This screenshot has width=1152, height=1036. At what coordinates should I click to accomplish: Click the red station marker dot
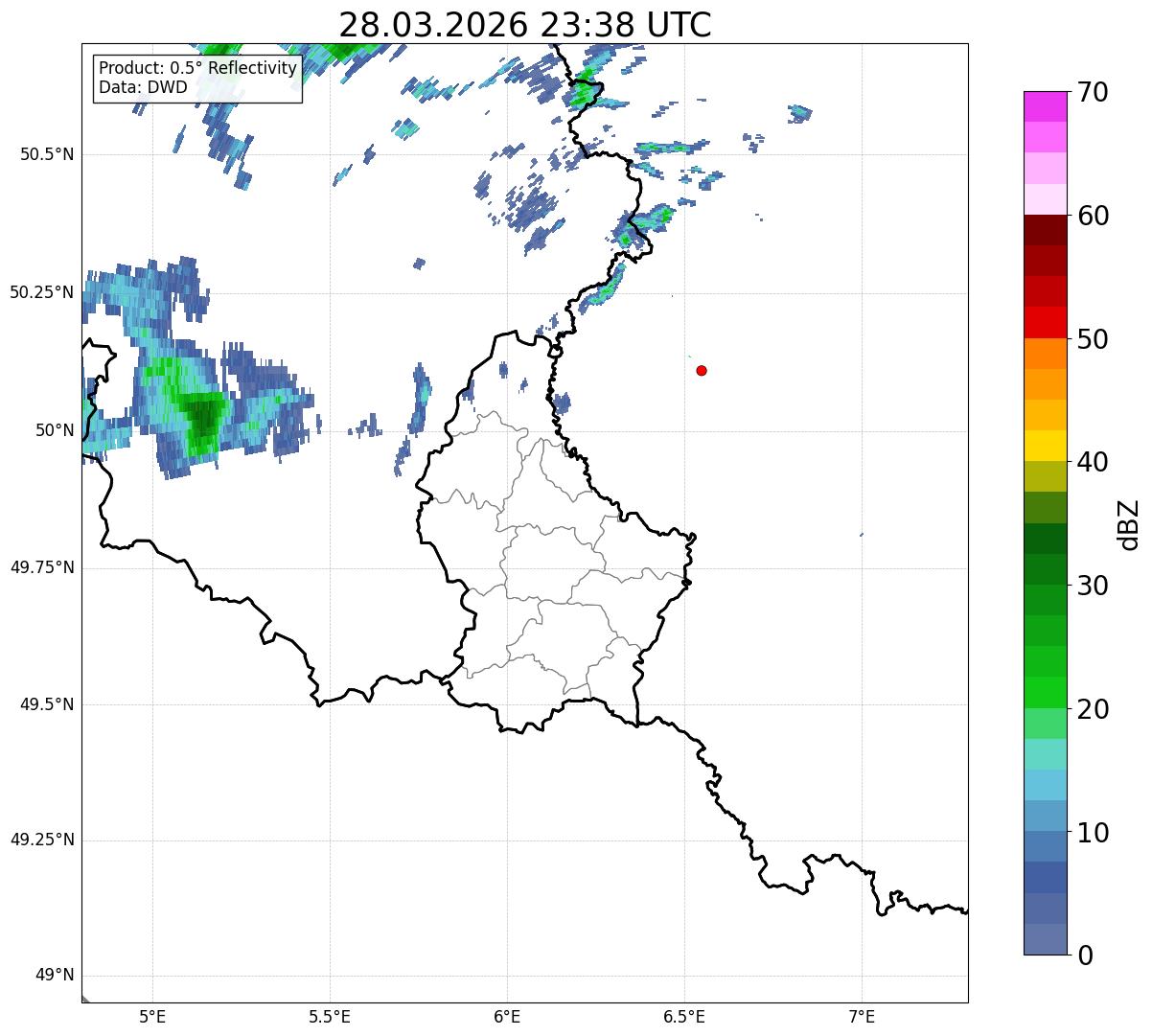[x=702, y=371]
